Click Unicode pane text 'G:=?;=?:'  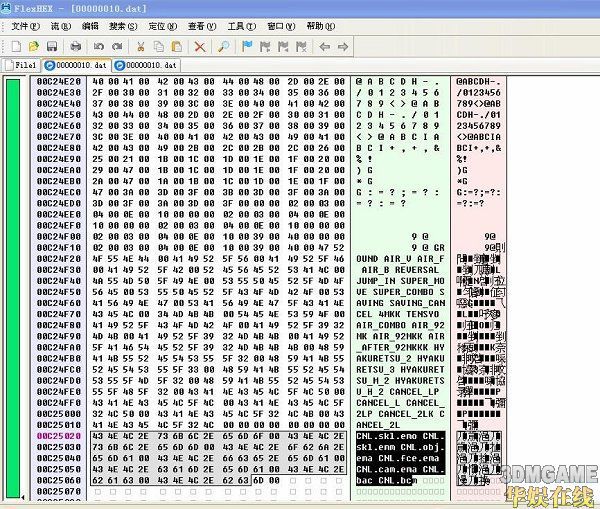pyautogui.click(x=478, y=193)
